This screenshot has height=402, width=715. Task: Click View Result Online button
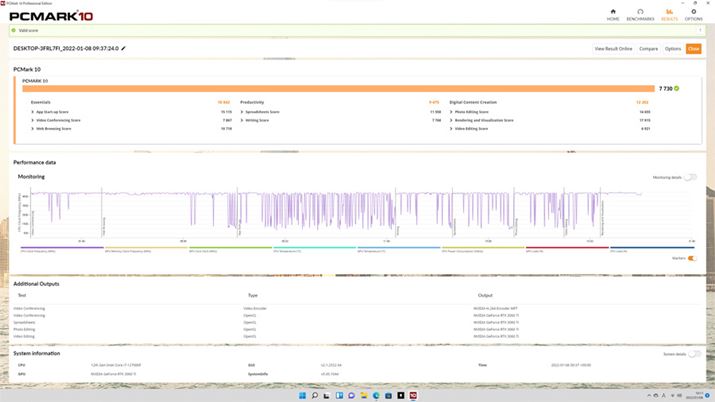point(613,48)
